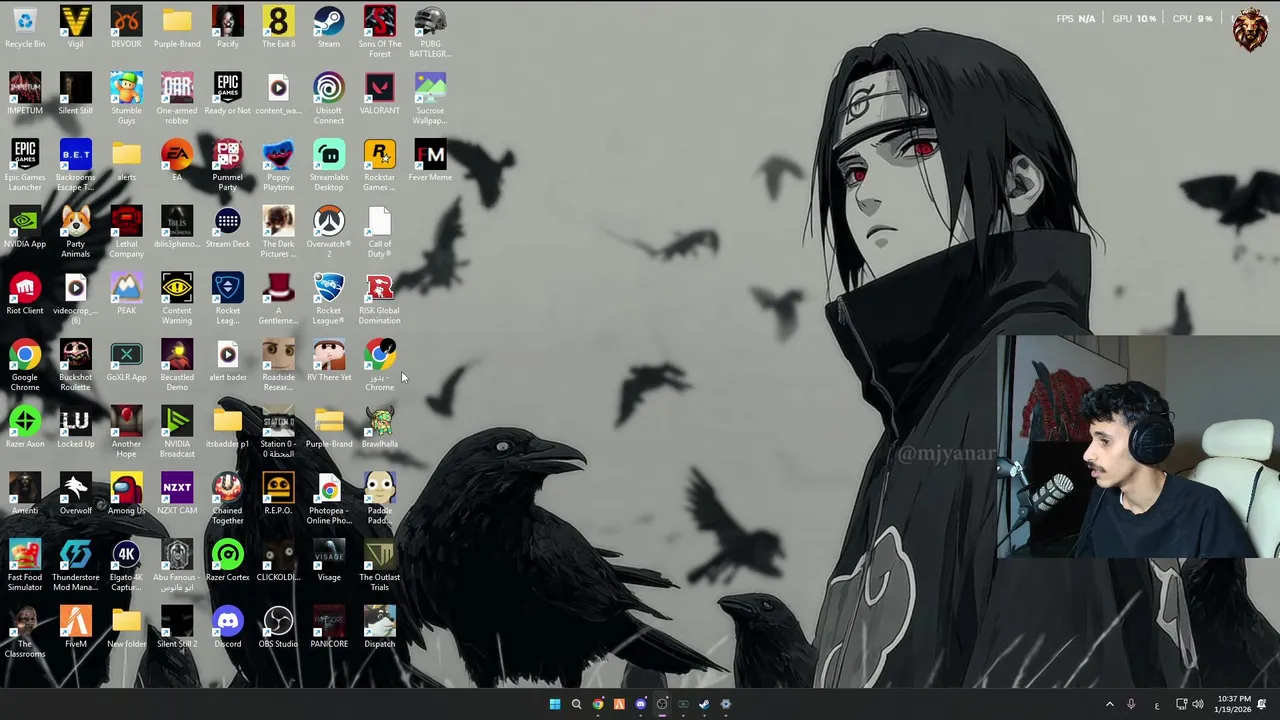Select the Brawlhalla desktop shortcut
The height and width of the screenshot is (720, 1280).
coord(379,428)
